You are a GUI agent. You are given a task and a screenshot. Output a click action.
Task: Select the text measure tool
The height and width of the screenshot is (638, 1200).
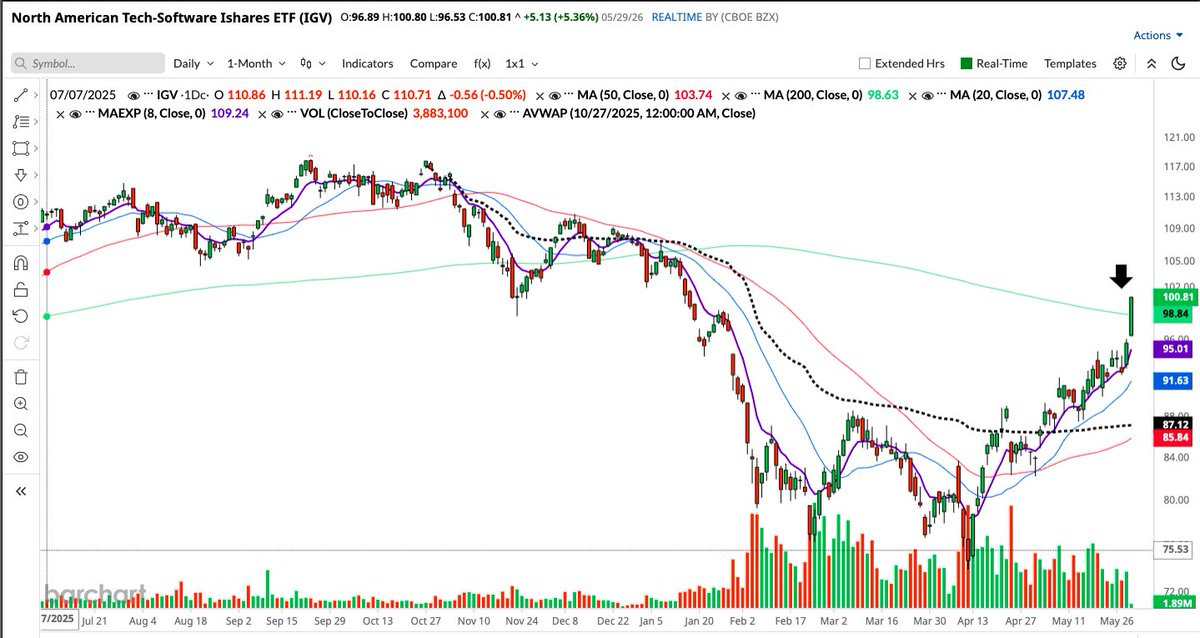click(19, 229)
